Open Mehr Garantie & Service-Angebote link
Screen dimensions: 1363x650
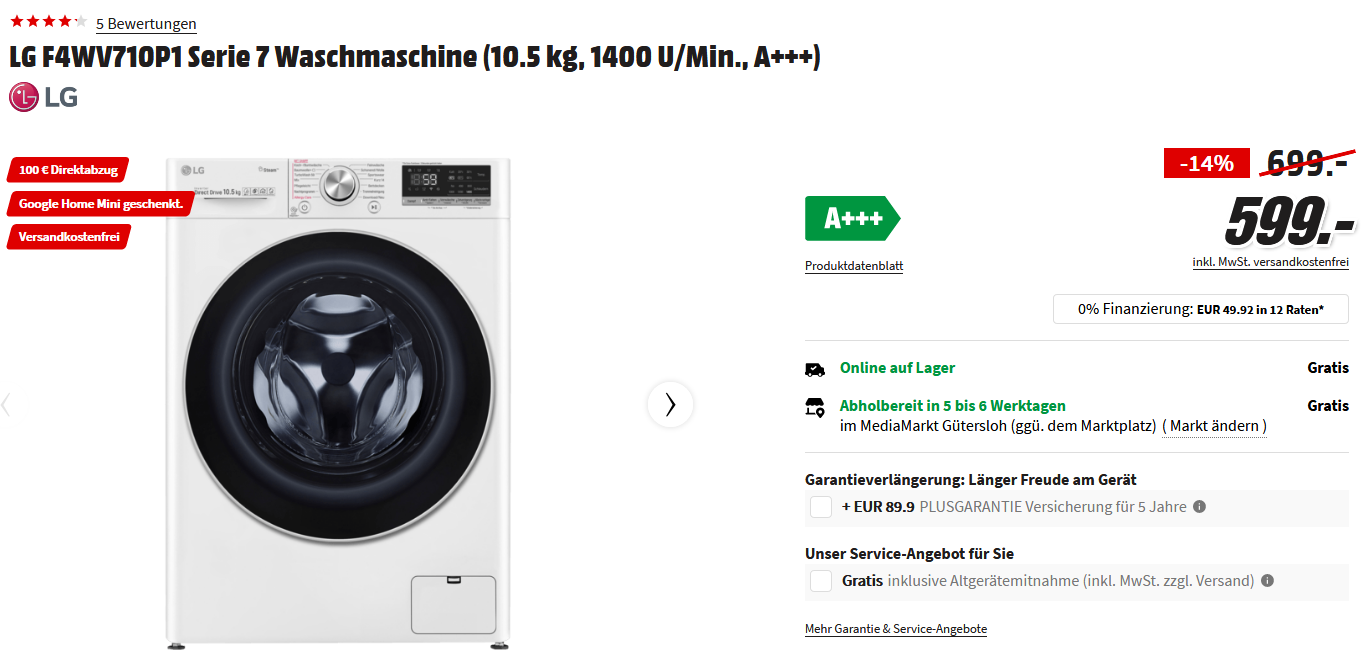(x=896, y=629)
